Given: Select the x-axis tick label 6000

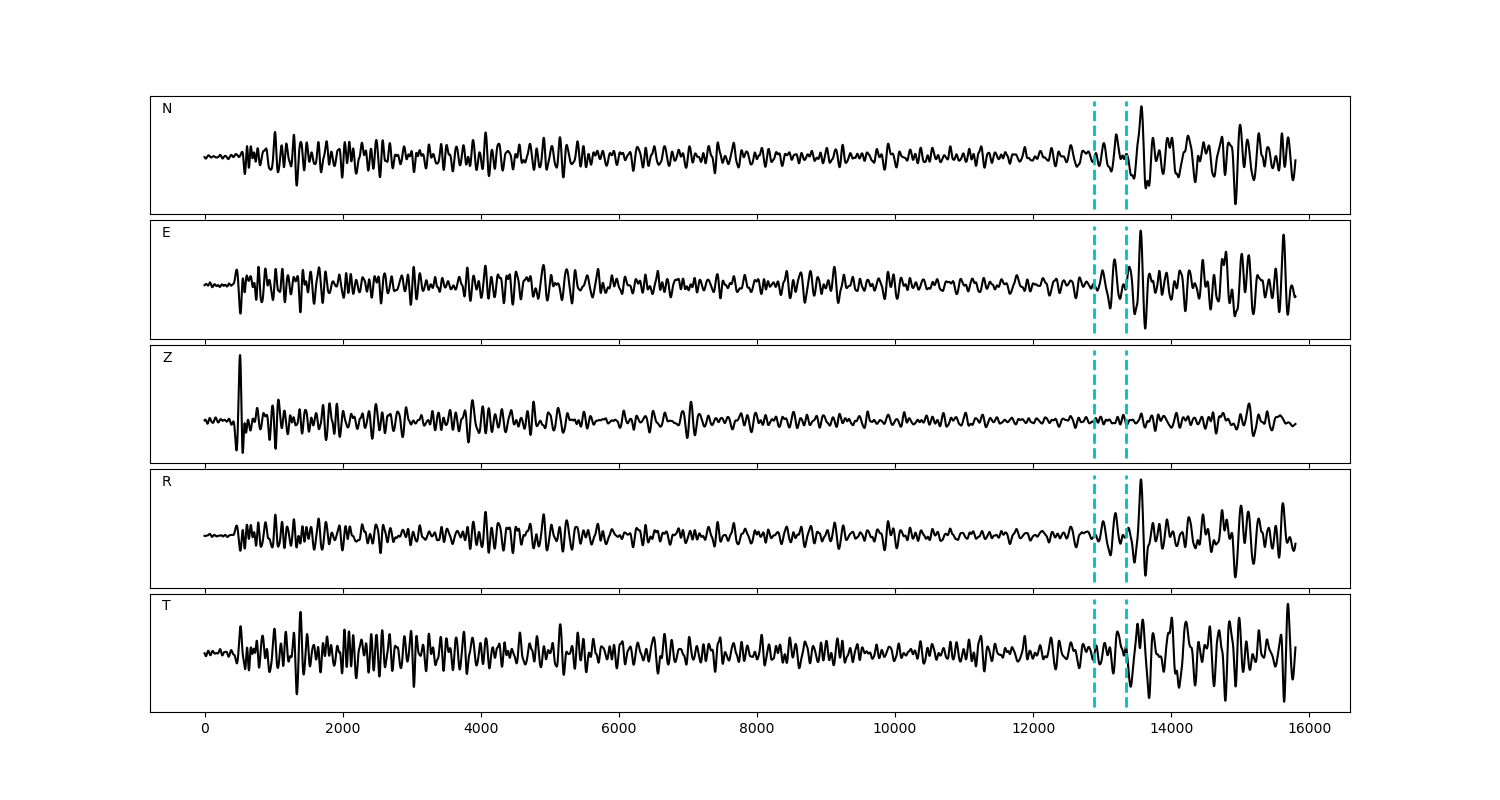Looking at the screenshot, I should point(619,729).
